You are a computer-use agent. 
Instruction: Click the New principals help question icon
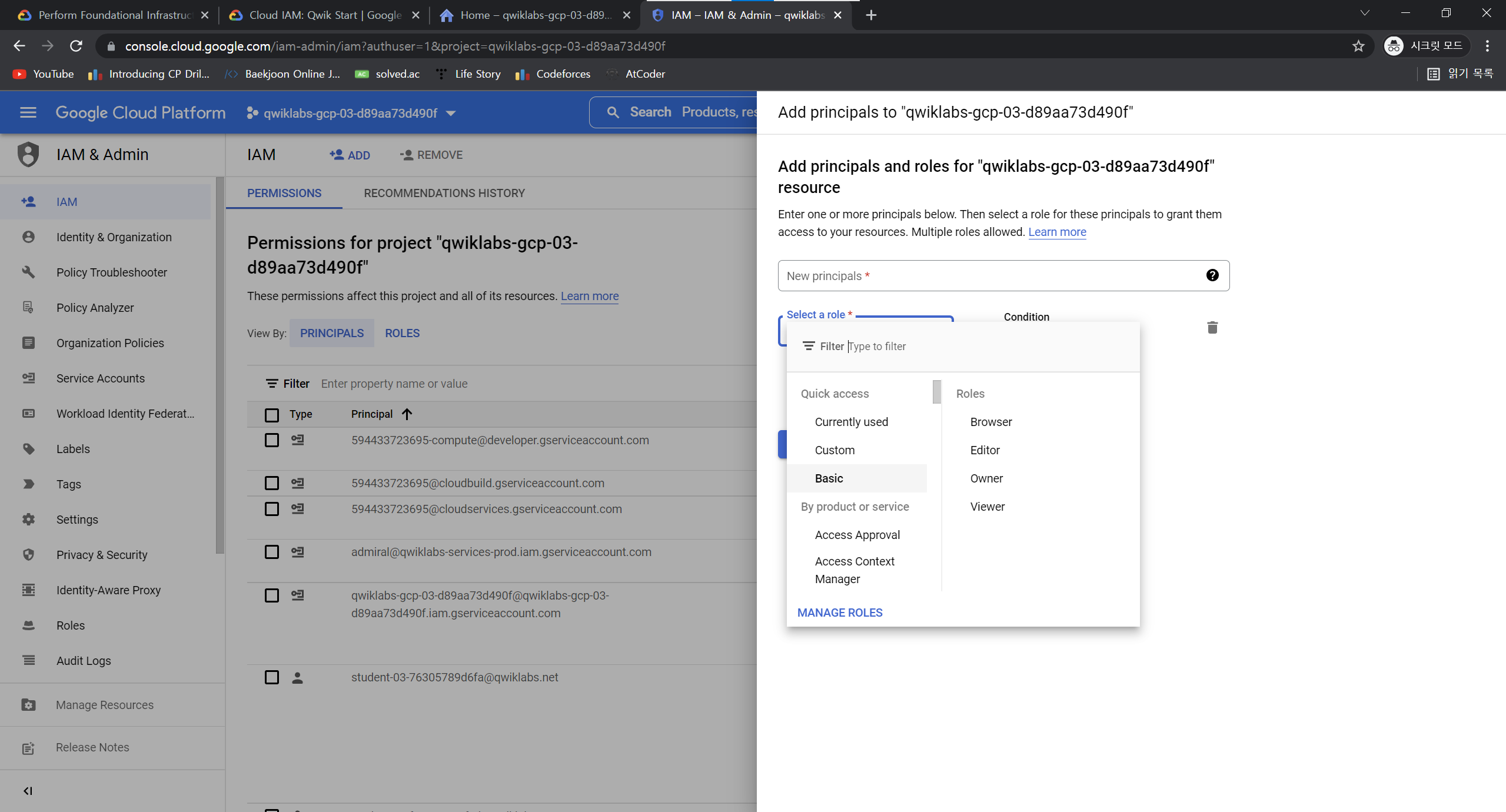coord(1212,275)
